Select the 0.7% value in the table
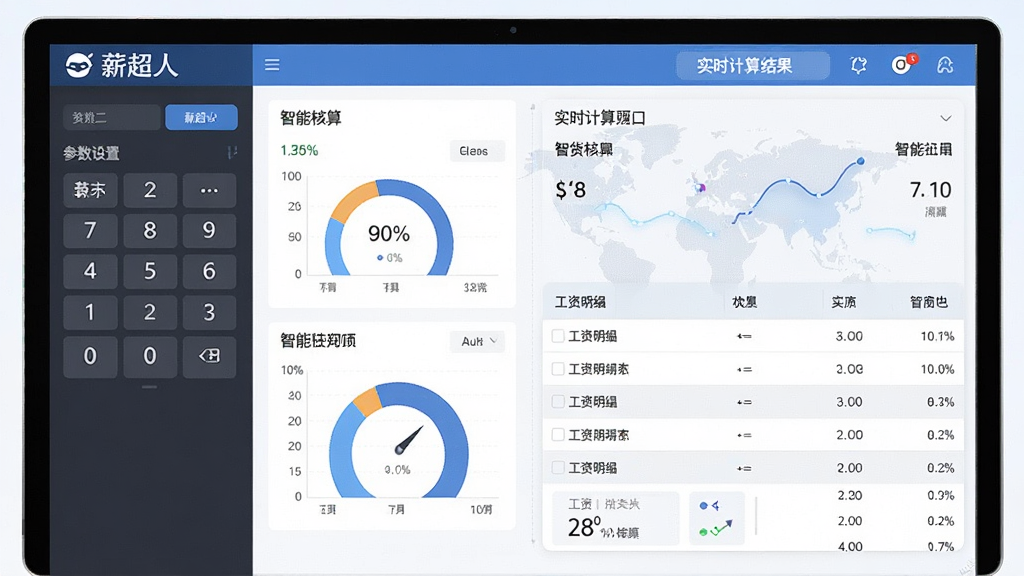The image size is (1024, 576). pyautogui.click(x=940, y=547)
